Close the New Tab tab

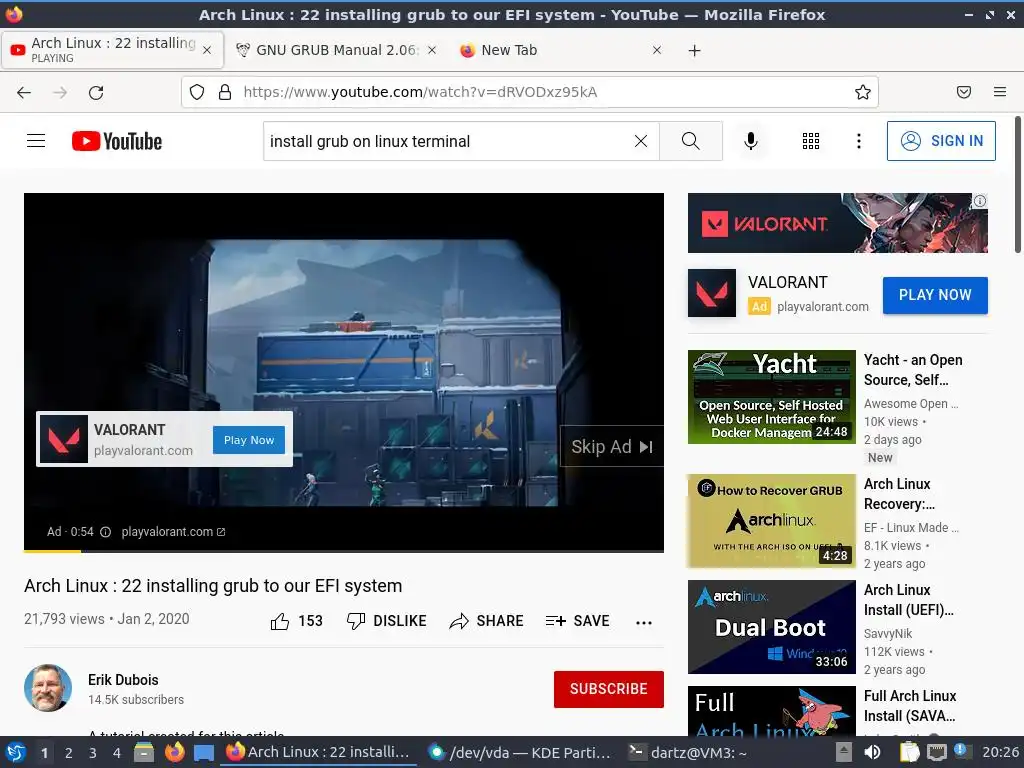[x=657, y=50]
